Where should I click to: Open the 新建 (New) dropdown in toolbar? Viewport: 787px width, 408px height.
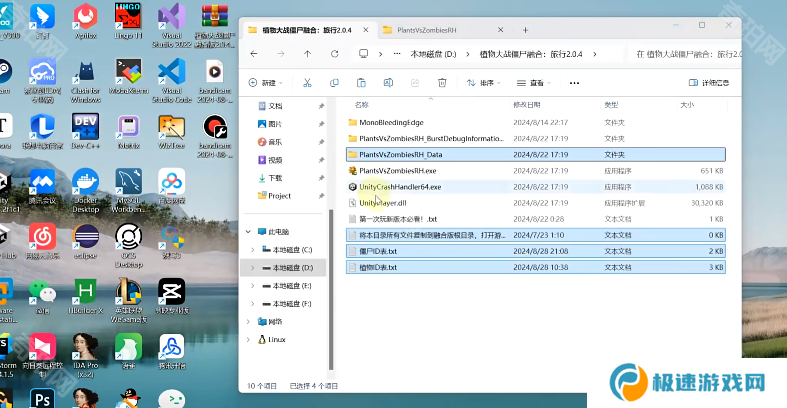pos(266,83)
